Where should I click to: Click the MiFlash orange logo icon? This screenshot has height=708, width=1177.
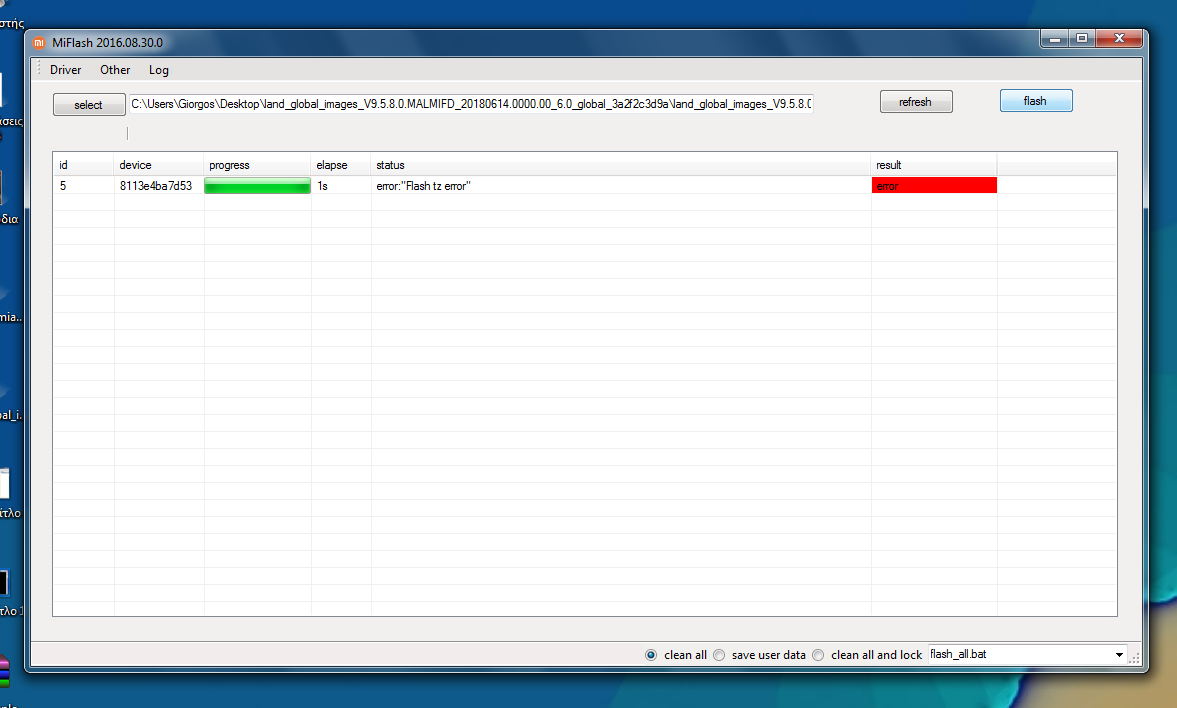tap(39, 43)
